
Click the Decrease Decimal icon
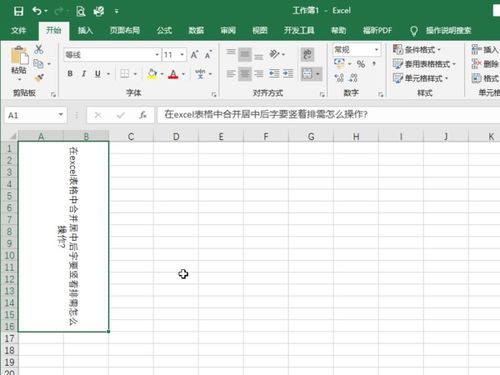(x=353, y=78)
